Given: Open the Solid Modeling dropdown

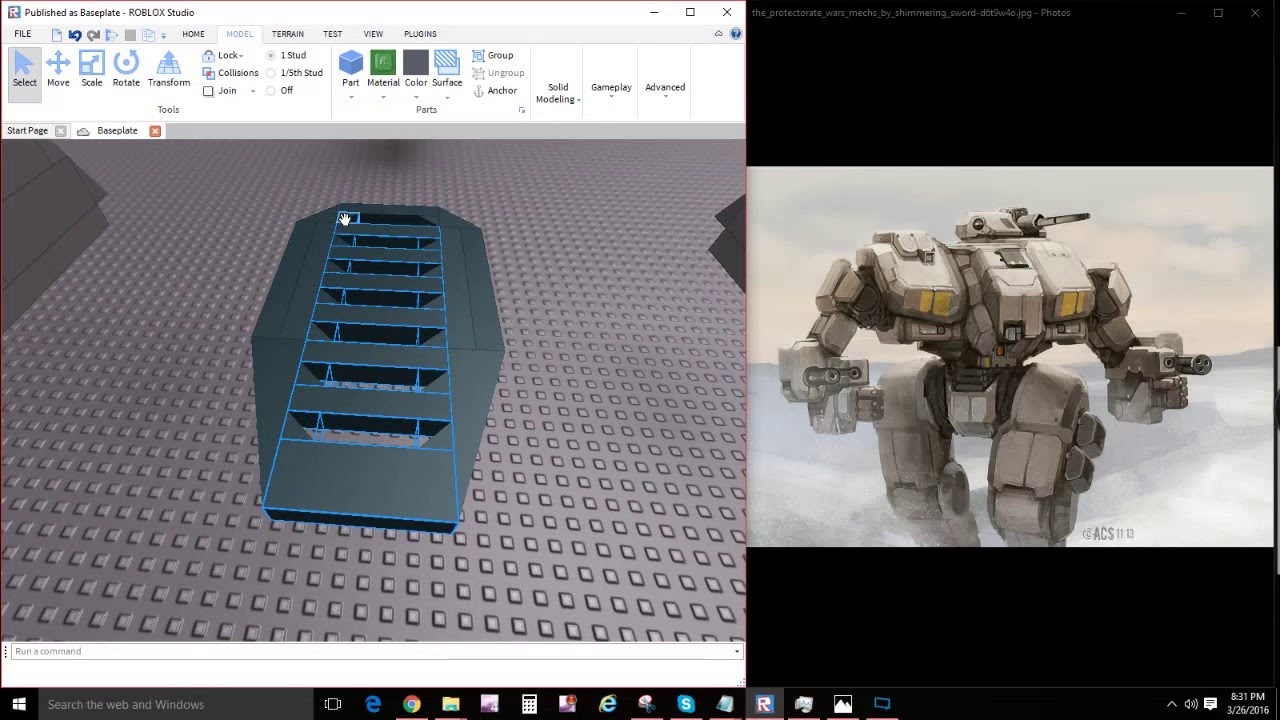Looking at the screenshot, I should [x=558, y=93].
